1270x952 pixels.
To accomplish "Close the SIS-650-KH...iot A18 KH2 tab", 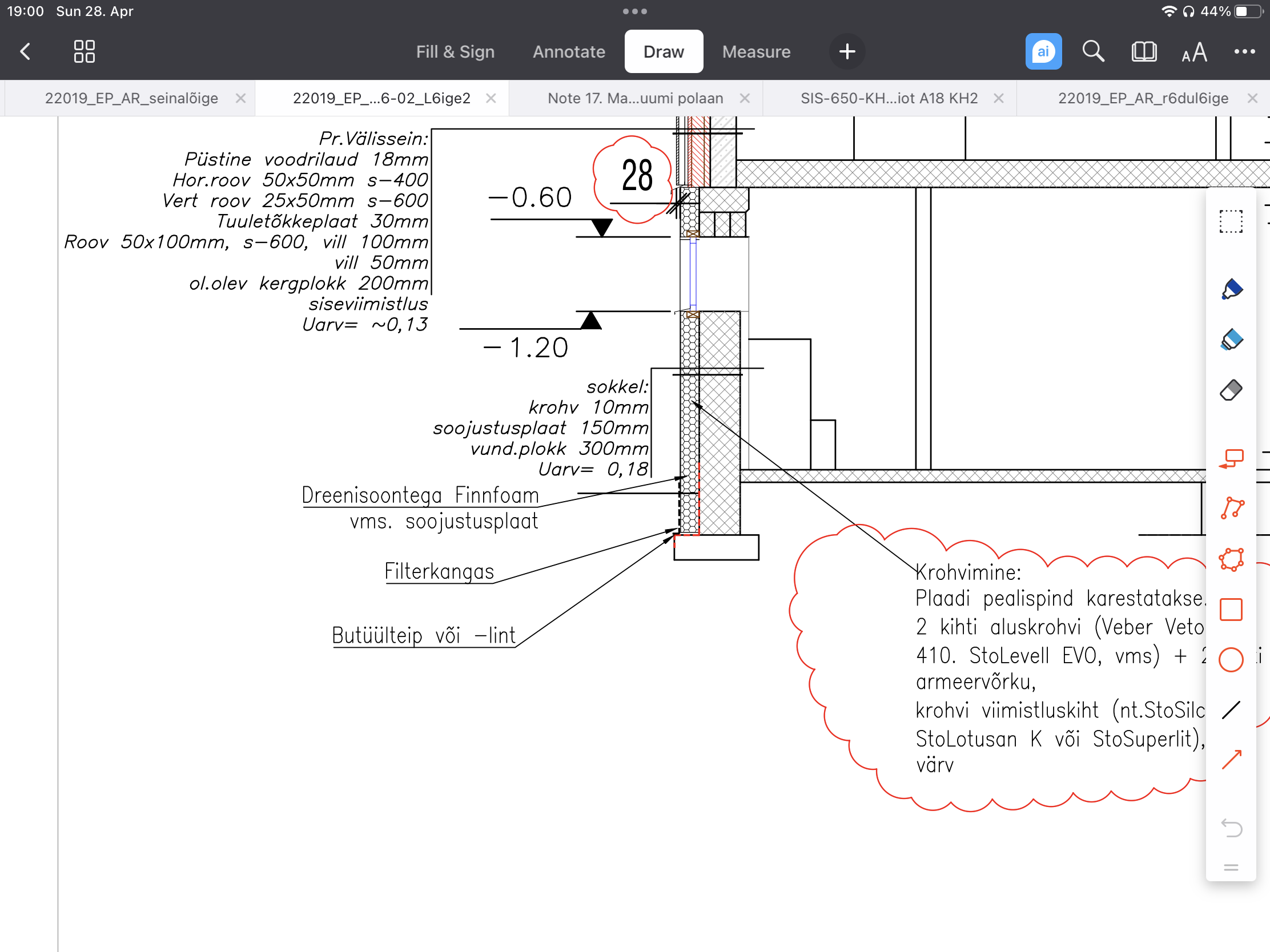I will tap(998, 98).
